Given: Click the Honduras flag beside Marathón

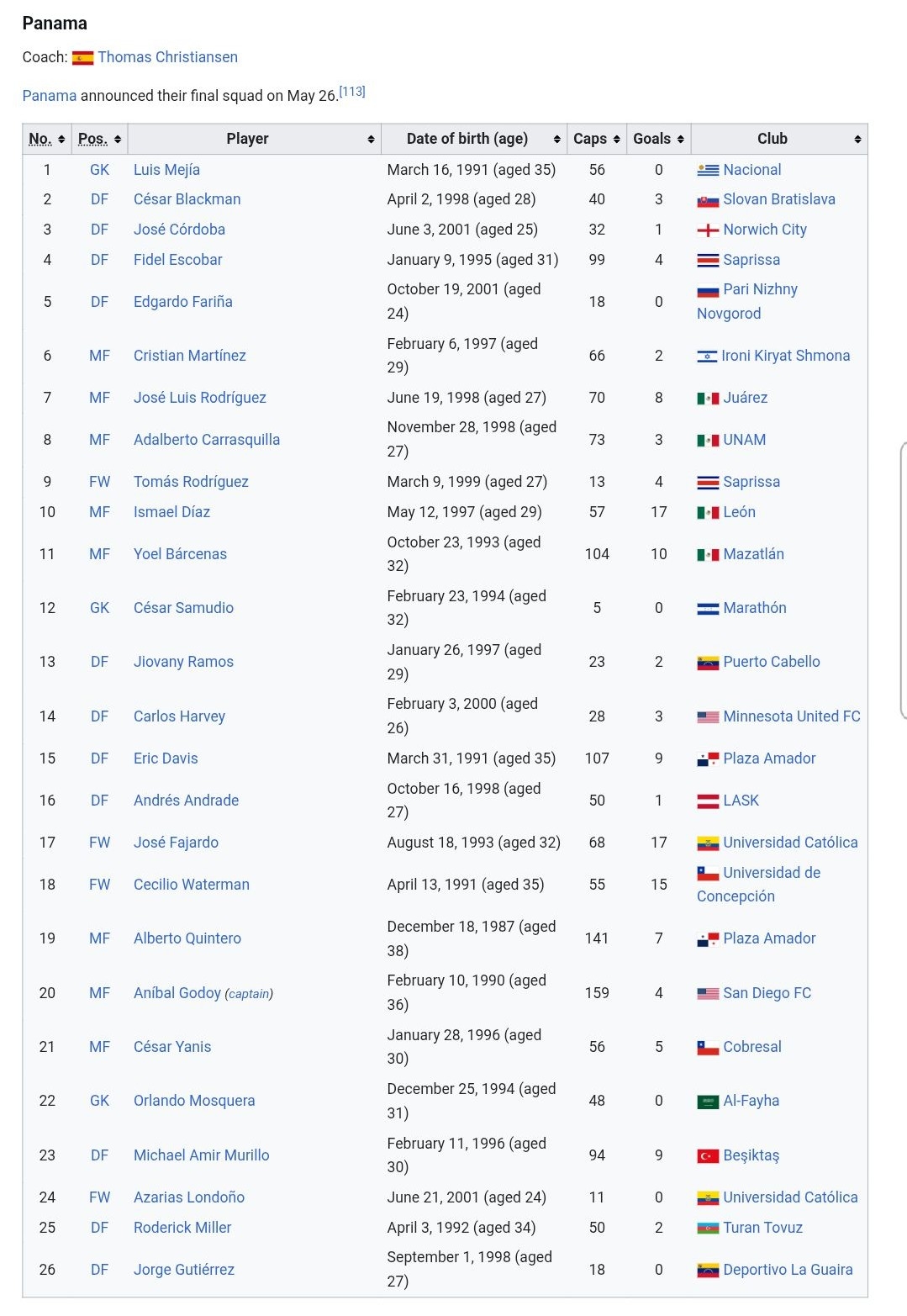Looking at the screenshot, I should 708,609.
